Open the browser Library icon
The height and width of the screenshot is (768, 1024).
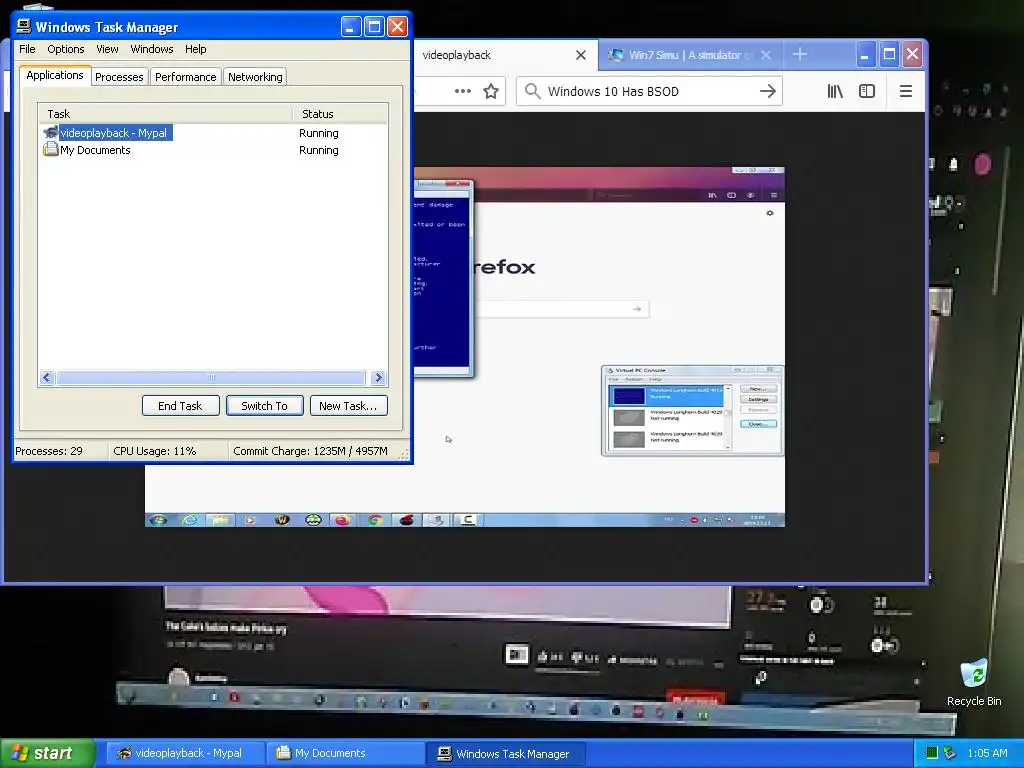(x=835, y=91)
